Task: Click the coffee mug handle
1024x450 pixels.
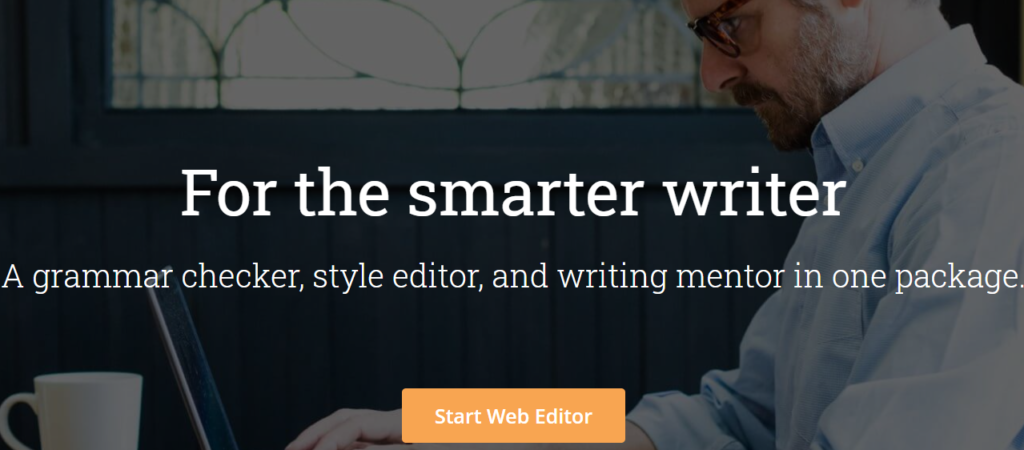Action: 18,418
